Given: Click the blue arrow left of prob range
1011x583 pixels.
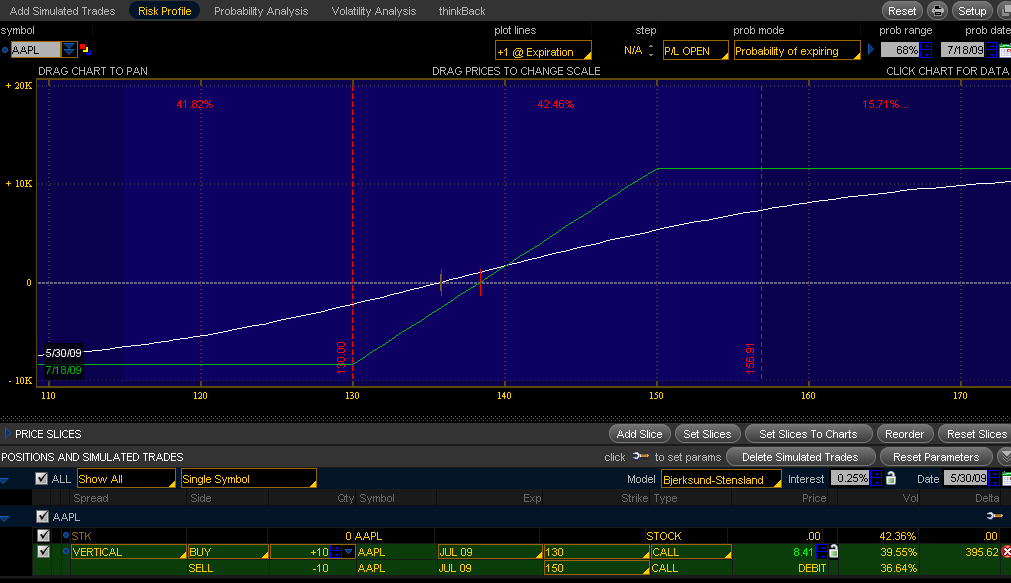Looking at the screenshot, I should pyautogui.click(x=870, y=49).
